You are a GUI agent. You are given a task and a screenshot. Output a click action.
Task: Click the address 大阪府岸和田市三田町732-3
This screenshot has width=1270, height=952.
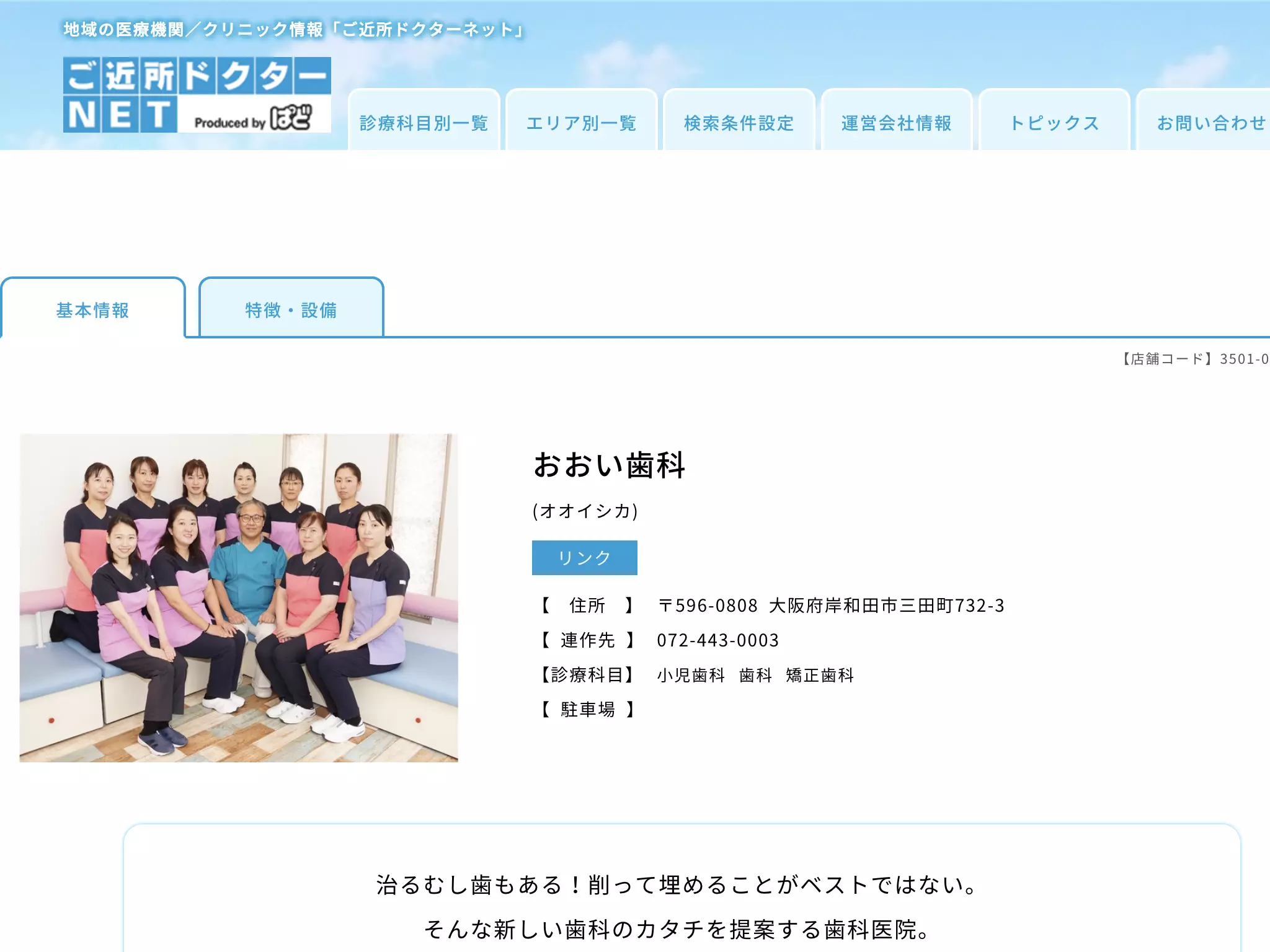pos(887,606)
